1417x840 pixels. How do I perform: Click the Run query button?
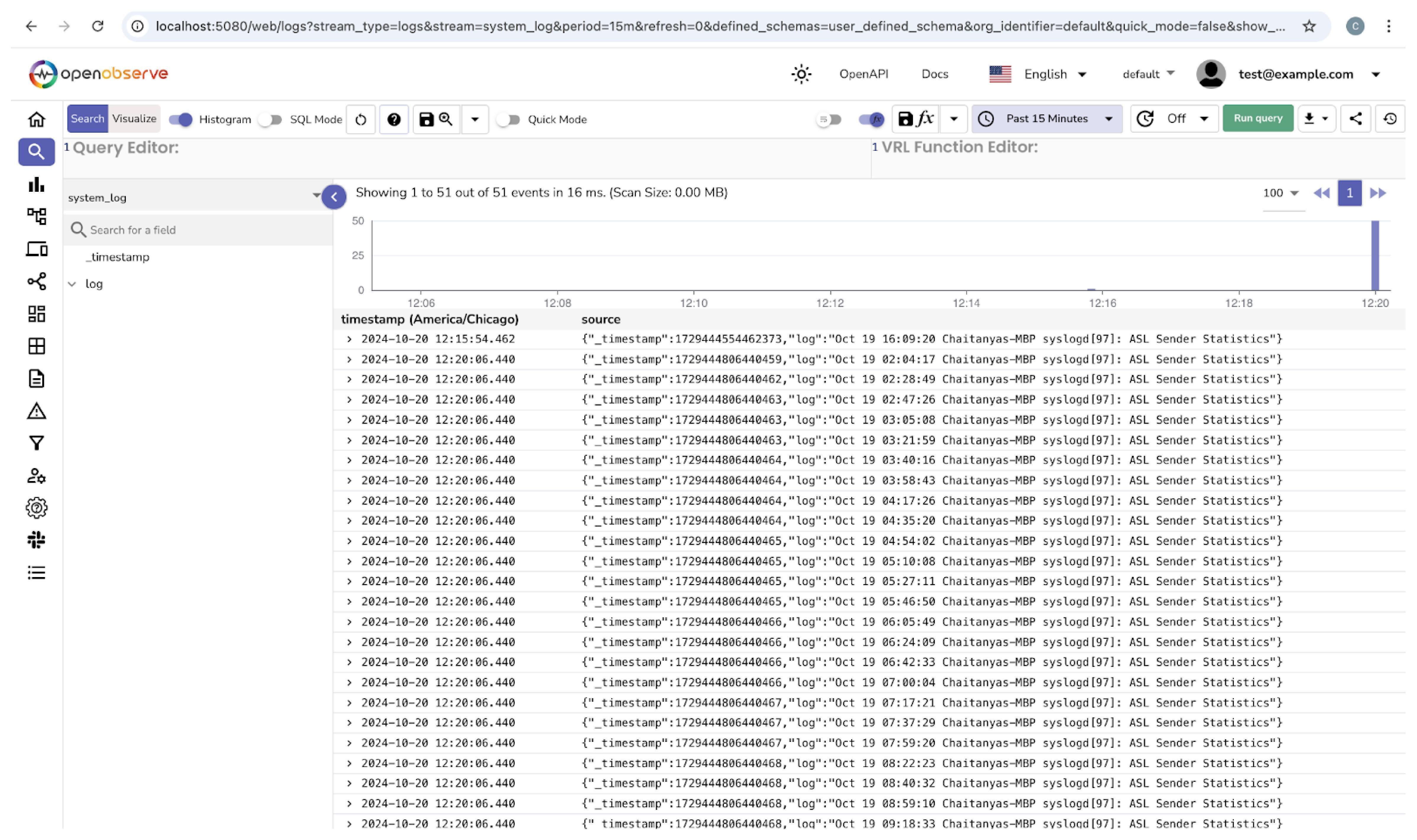click(1257, 118)
